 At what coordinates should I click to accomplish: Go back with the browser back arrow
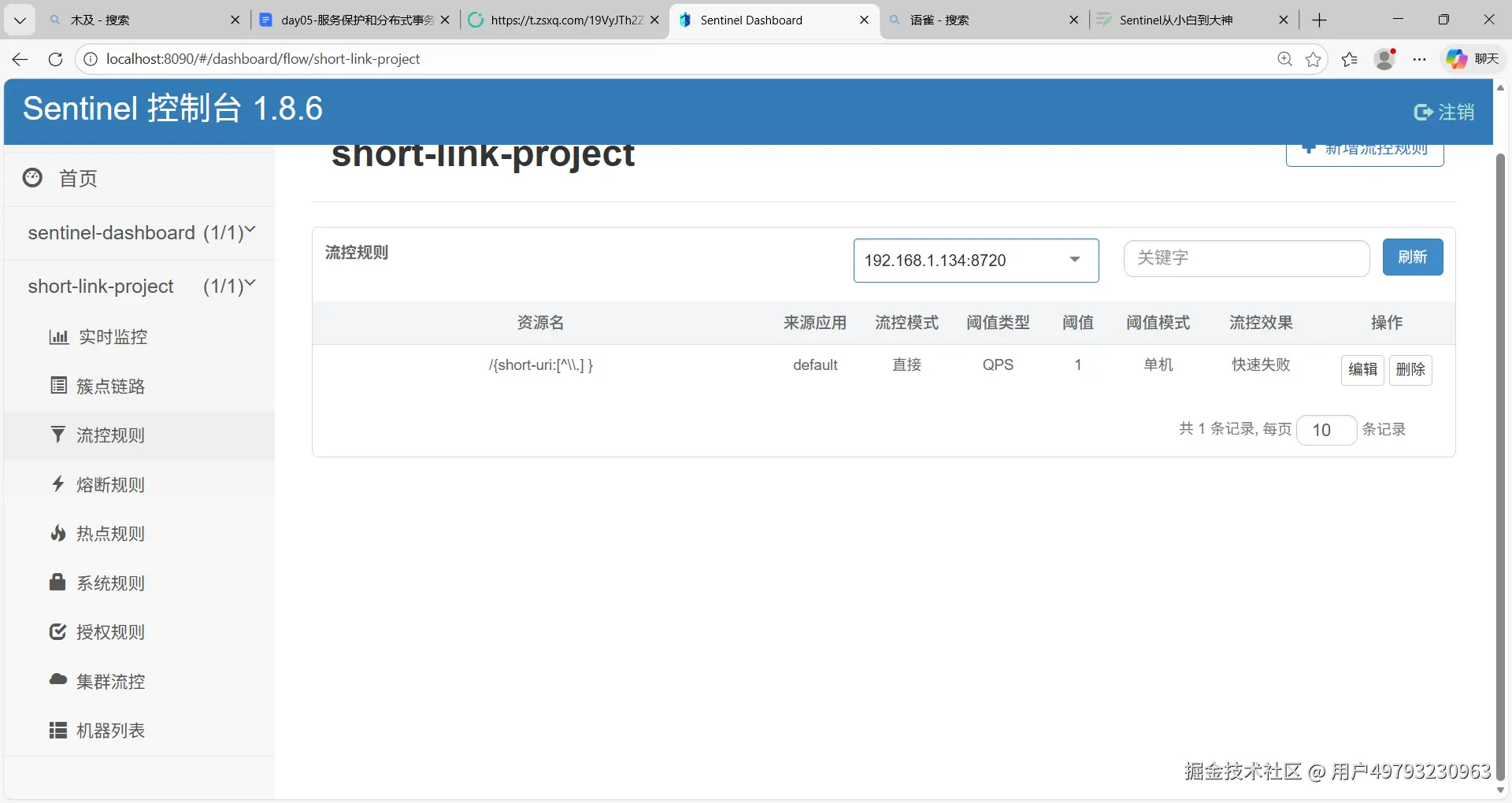(x=20, y=59)
